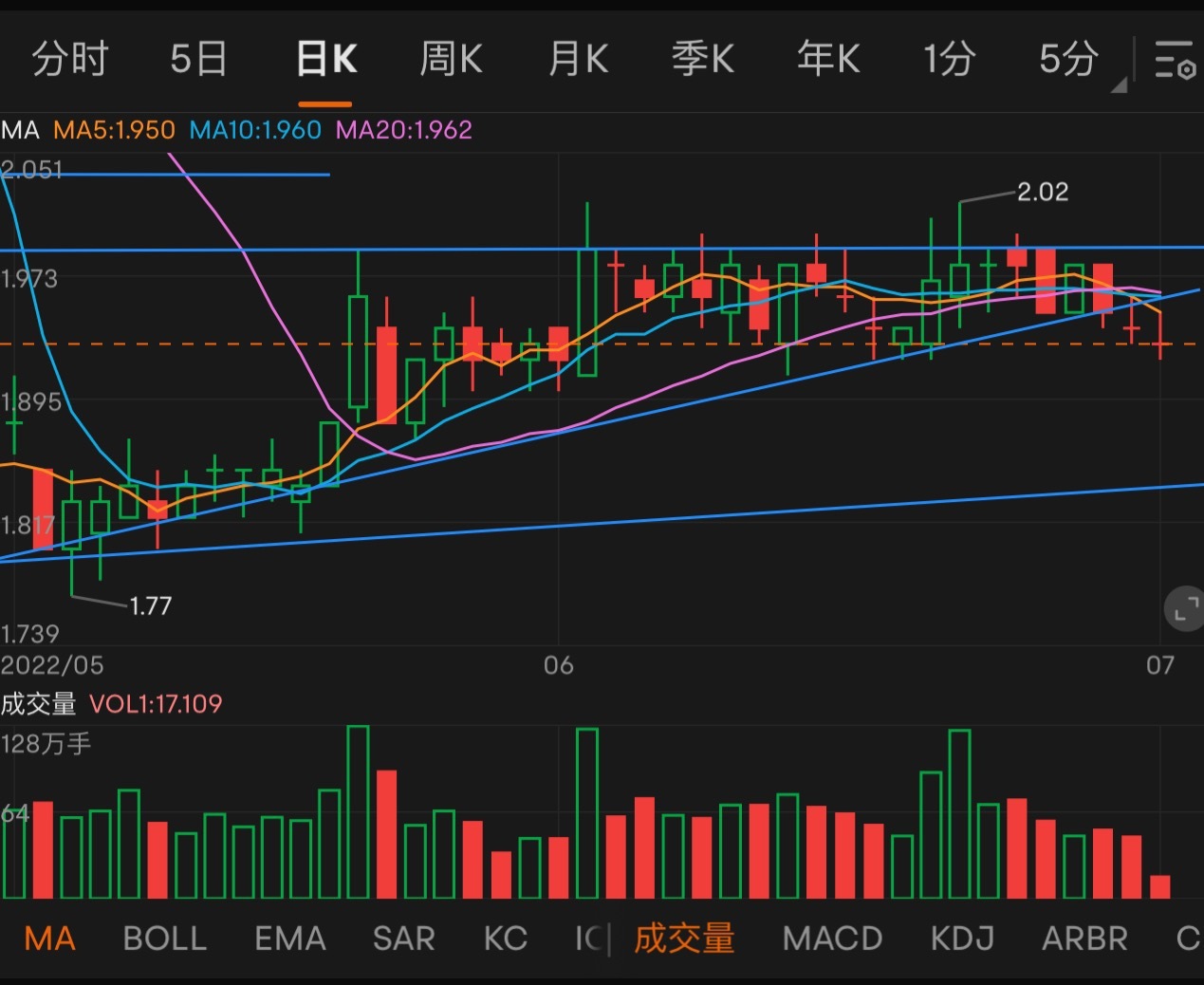Screen dimensions: 1204x985
Task: Tap the 1.77 low price annotation
Action: coord(150,605)
